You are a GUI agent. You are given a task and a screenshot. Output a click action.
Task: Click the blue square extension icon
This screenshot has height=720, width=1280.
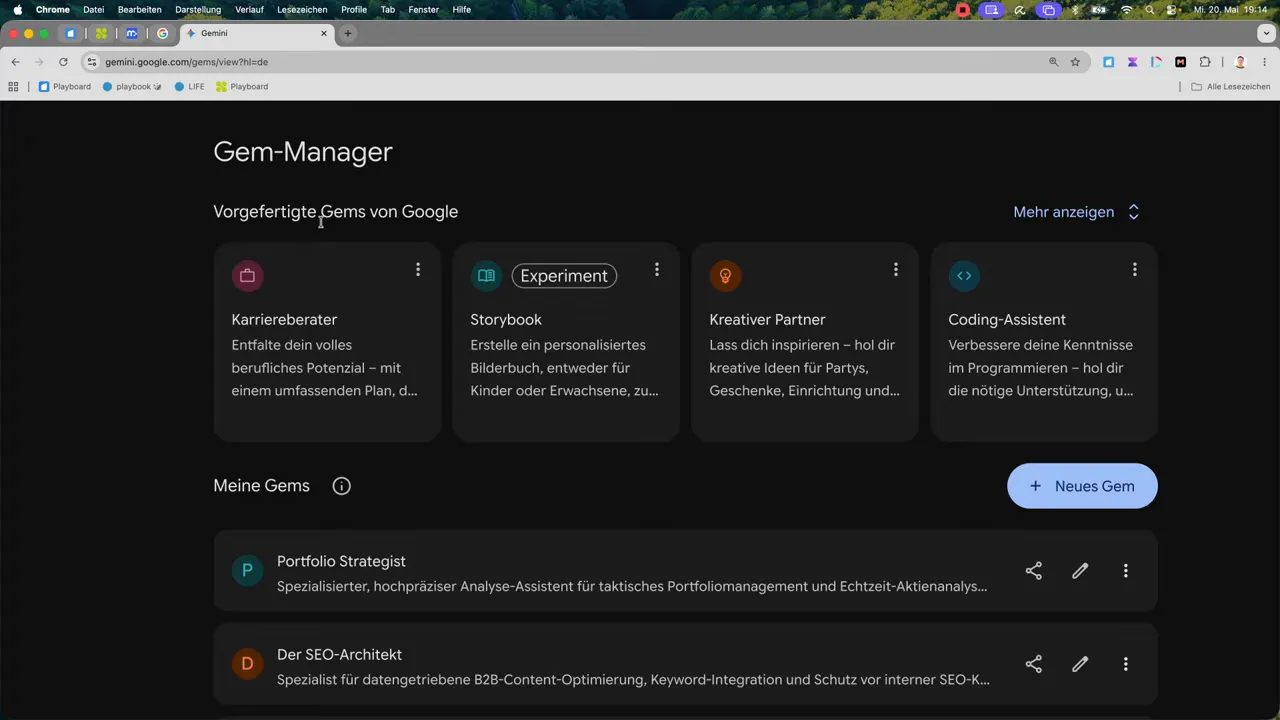coord(1109,62)
